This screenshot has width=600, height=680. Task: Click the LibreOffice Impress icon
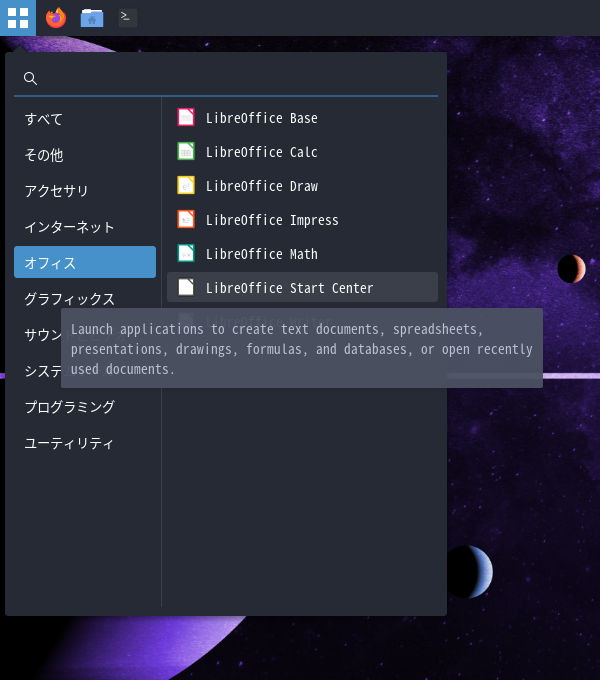pos(186,219)
